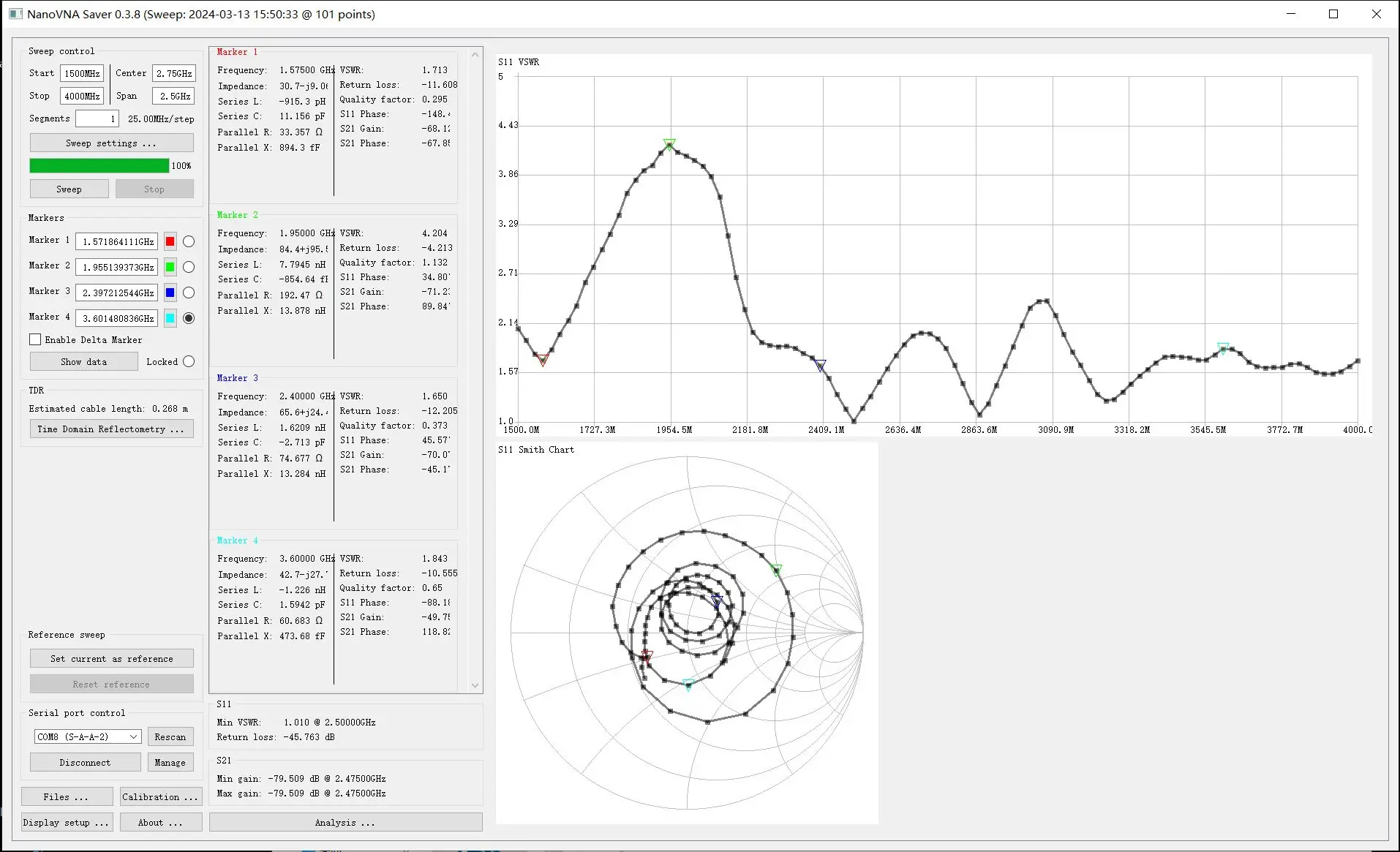Click the red Marker 1 triangle on VSWR chart

point(543,360)
